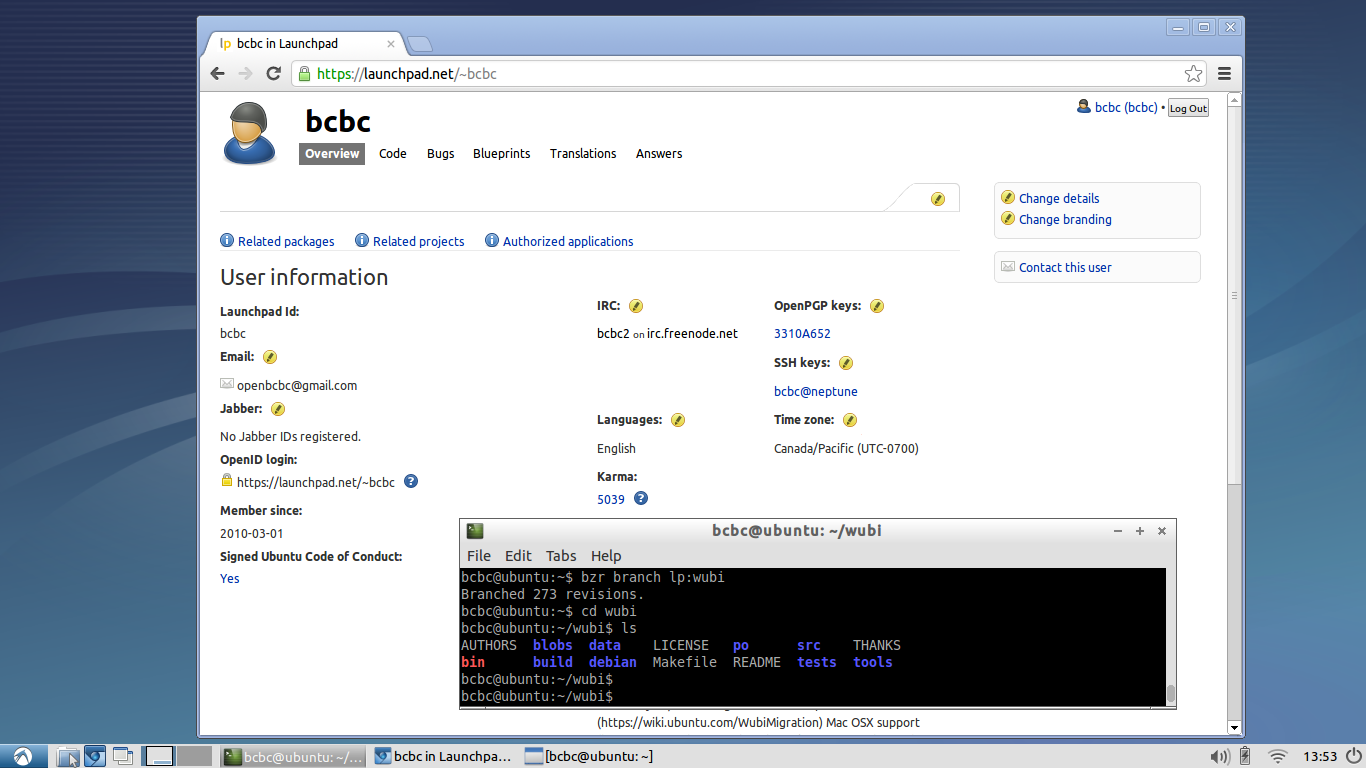This screenshot has width=1366, height=768.
Task: Open the Chrome menu (three bars)
Action: (x=1224, y=74)
